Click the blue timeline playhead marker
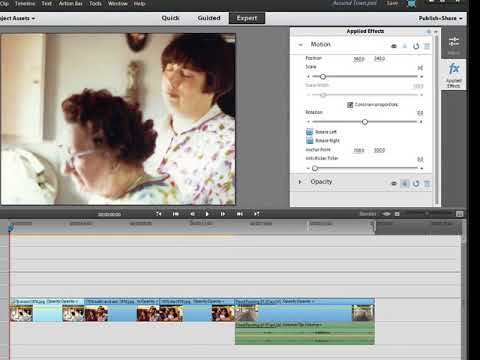The width and height of the screenshot is (480, 360). [10, 227]
